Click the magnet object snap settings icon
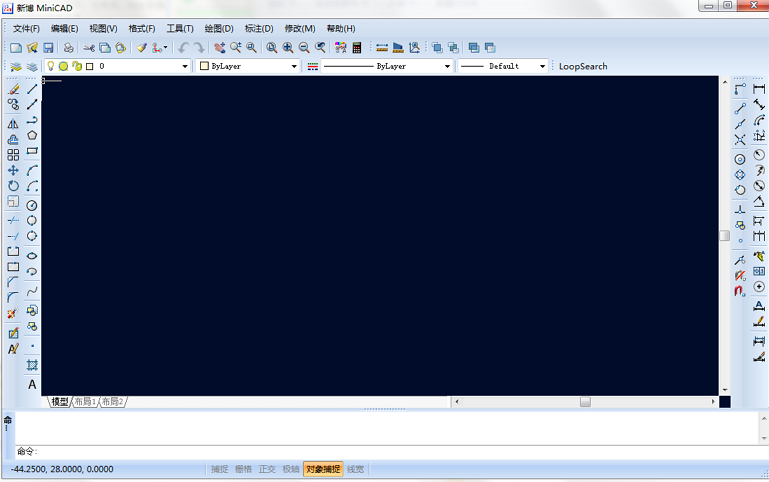This screenshot has height=482, width=769. pos(740,291)
